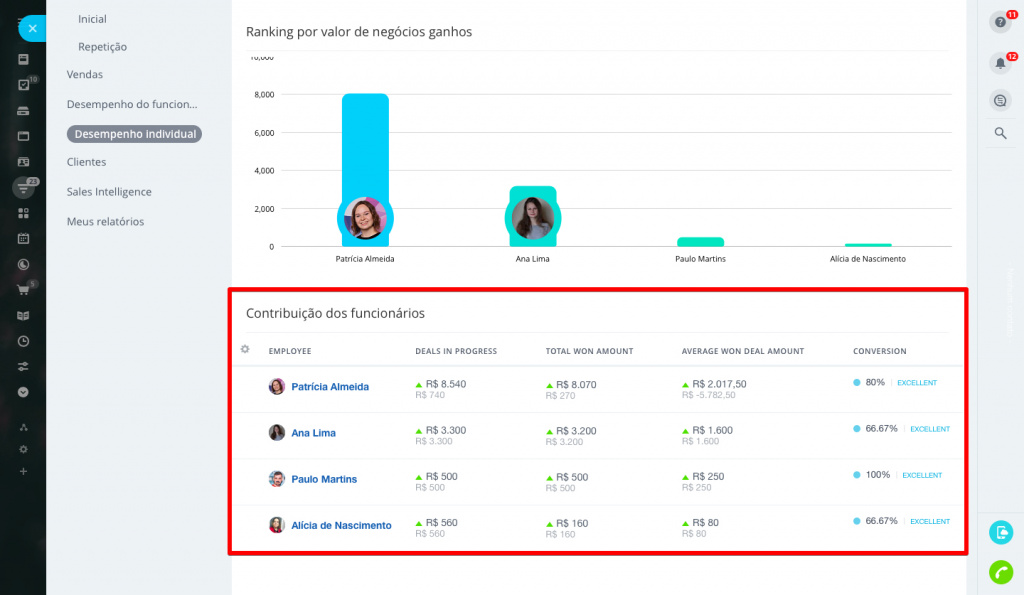This screenshot has height=595, width=1024.
Task: Open Desempenho do funcion... menu item
Action: (132, 105)
